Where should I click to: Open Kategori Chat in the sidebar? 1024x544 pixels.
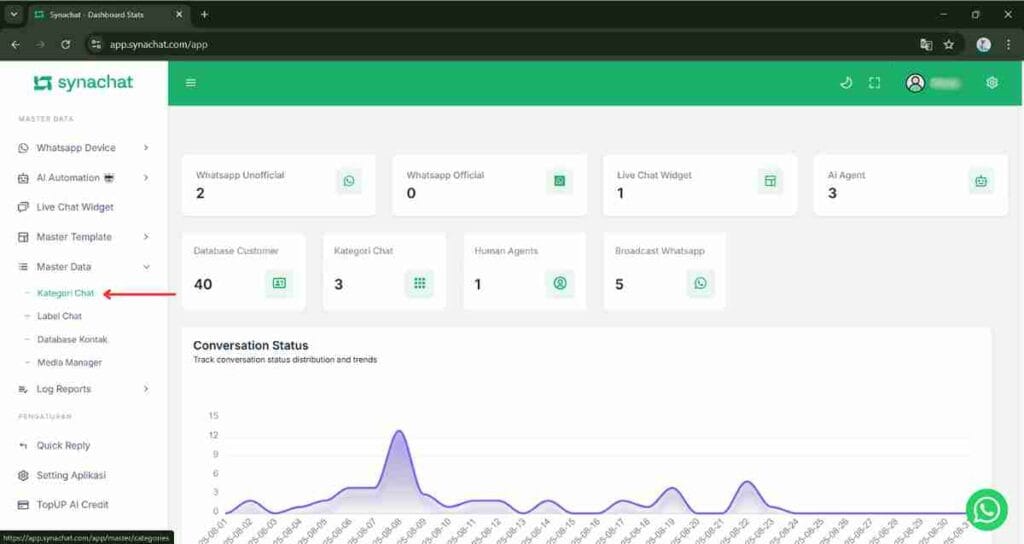tap(65, 293)
